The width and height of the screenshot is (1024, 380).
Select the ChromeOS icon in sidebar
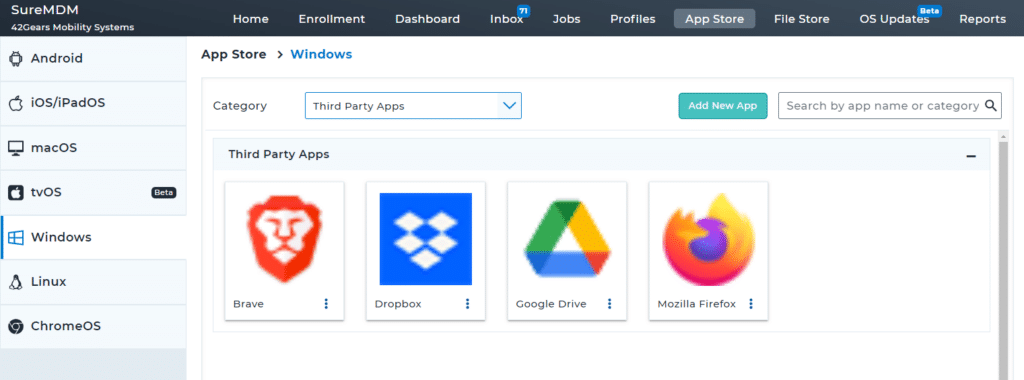coord(16,326)
